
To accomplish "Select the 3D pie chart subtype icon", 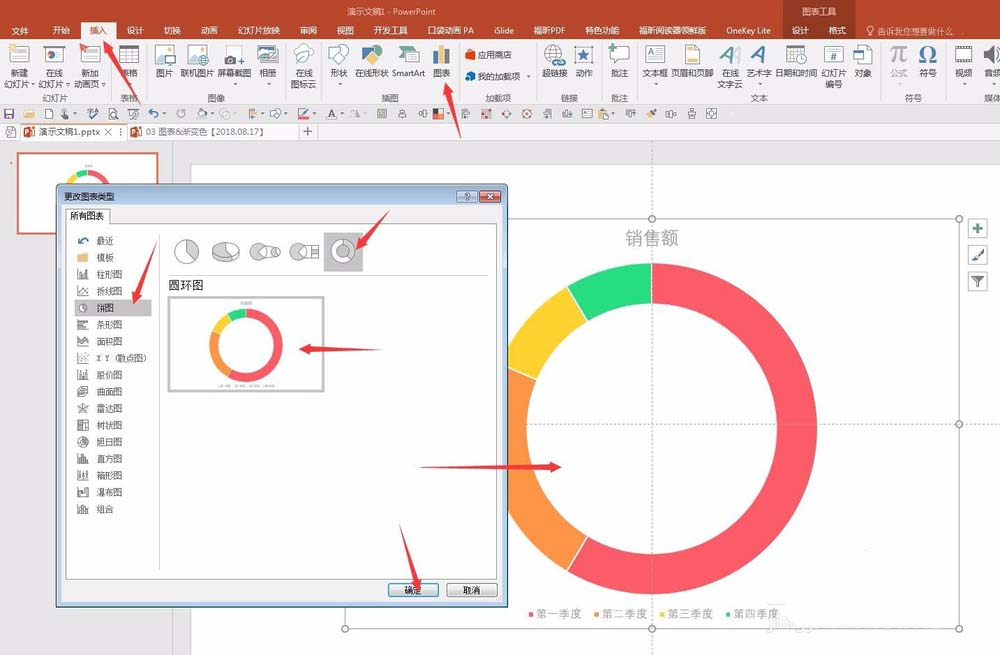I will (226, 252).
